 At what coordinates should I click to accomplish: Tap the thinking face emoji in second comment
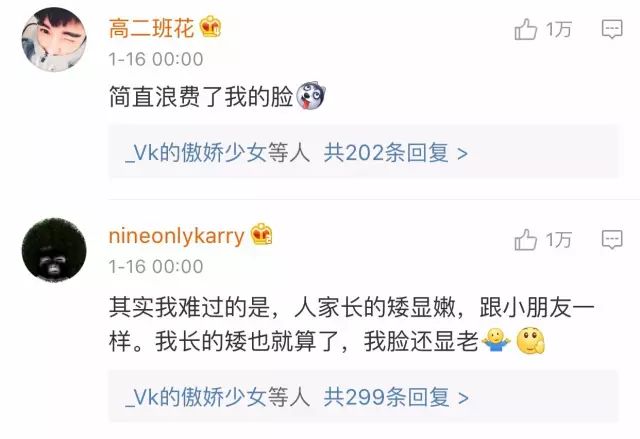[531, 340]
